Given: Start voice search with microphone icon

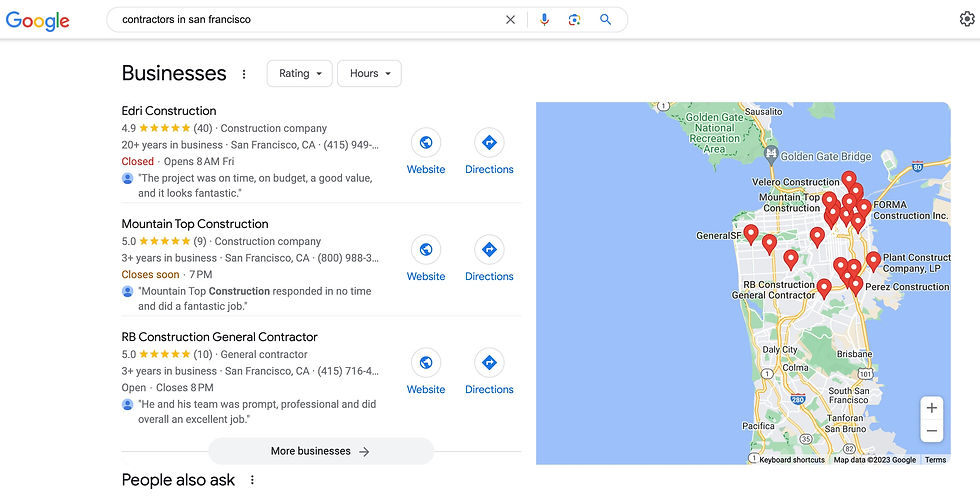Looking at the screenshot, I should (544, 20).
